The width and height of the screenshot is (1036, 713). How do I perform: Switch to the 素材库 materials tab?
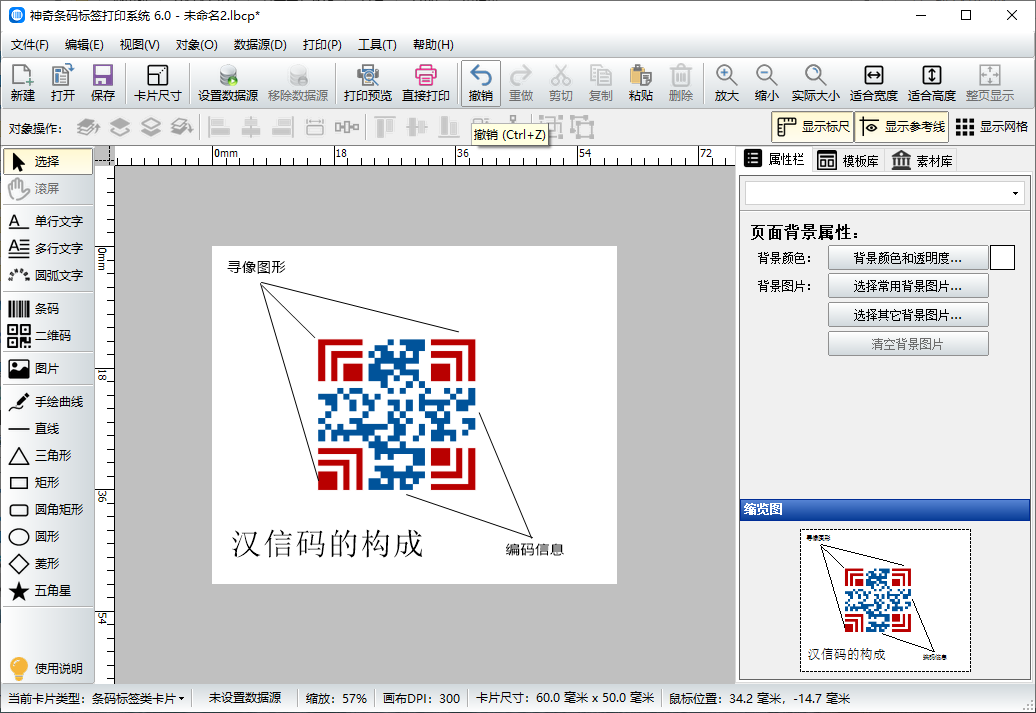(x=922, y=161)
